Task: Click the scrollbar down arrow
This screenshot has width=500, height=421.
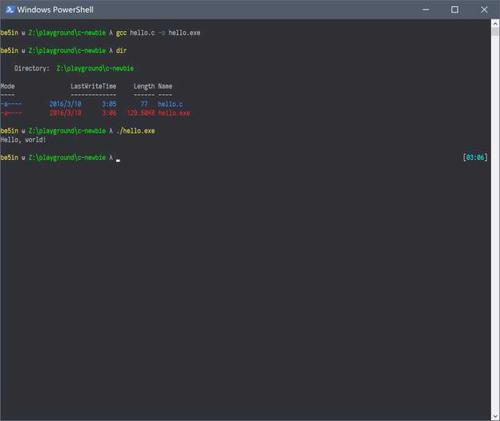Action: [x=495, y=416]
